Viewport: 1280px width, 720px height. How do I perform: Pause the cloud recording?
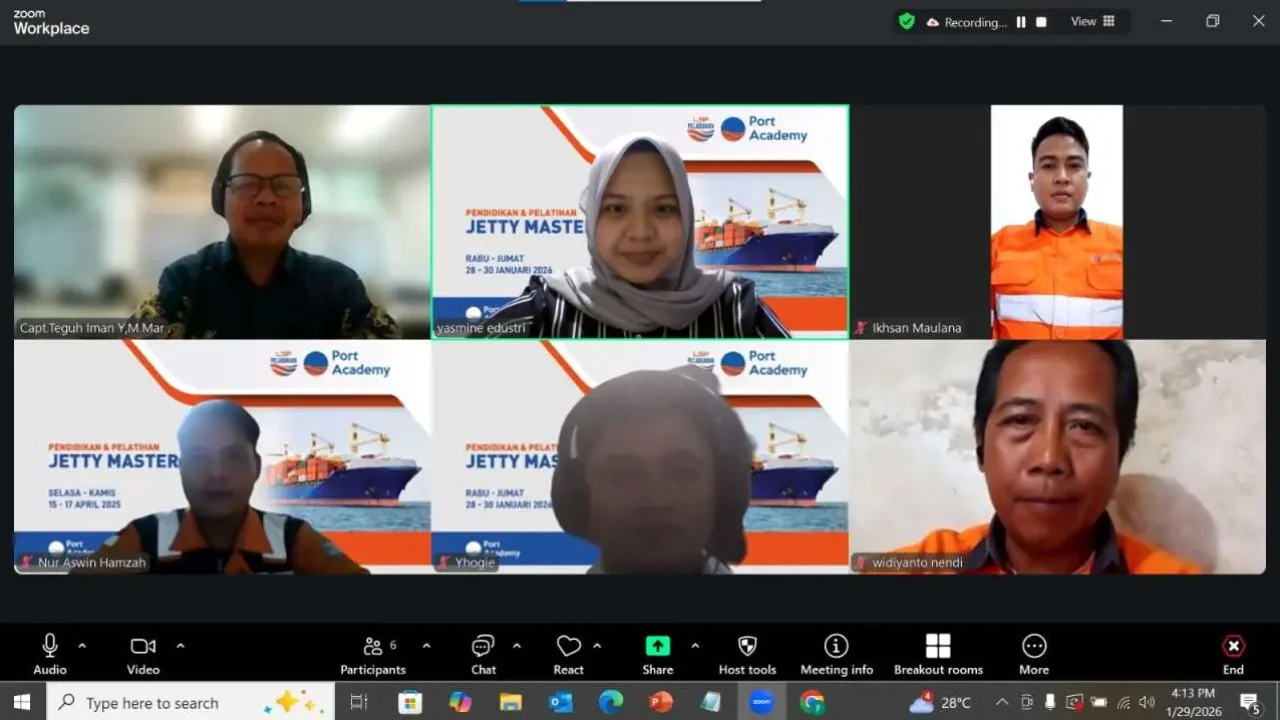coord(1021,22)
